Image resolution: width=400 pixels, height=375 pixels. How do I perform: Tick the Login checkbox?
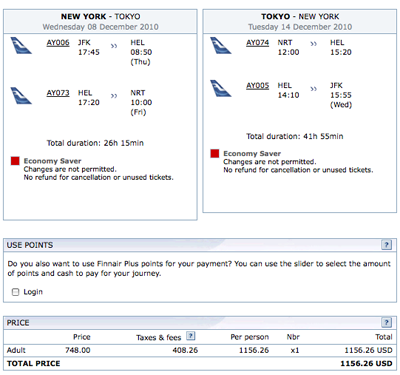pos(15,292)
